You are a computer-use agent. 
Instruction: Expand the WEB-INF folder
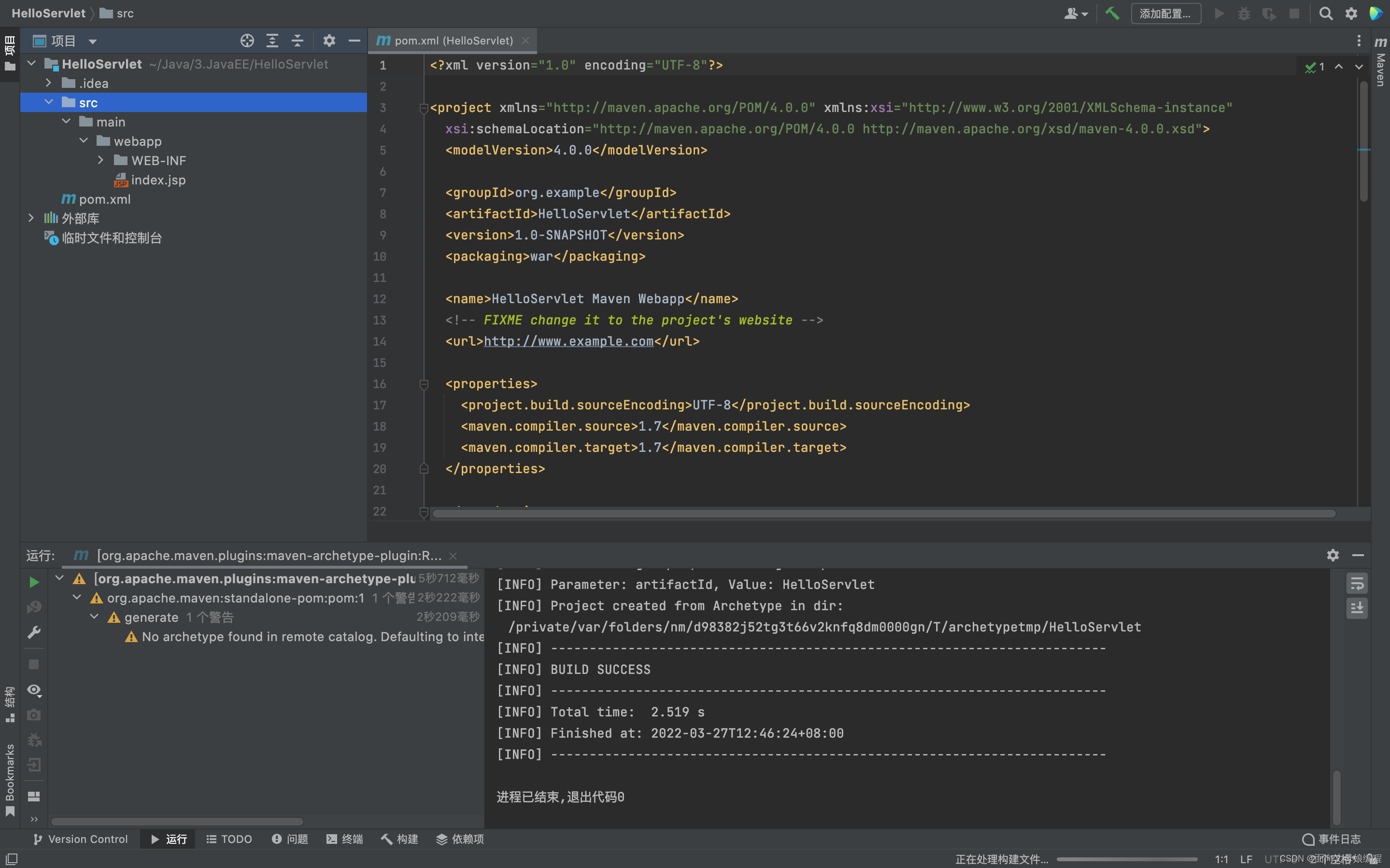coord(101,160)
